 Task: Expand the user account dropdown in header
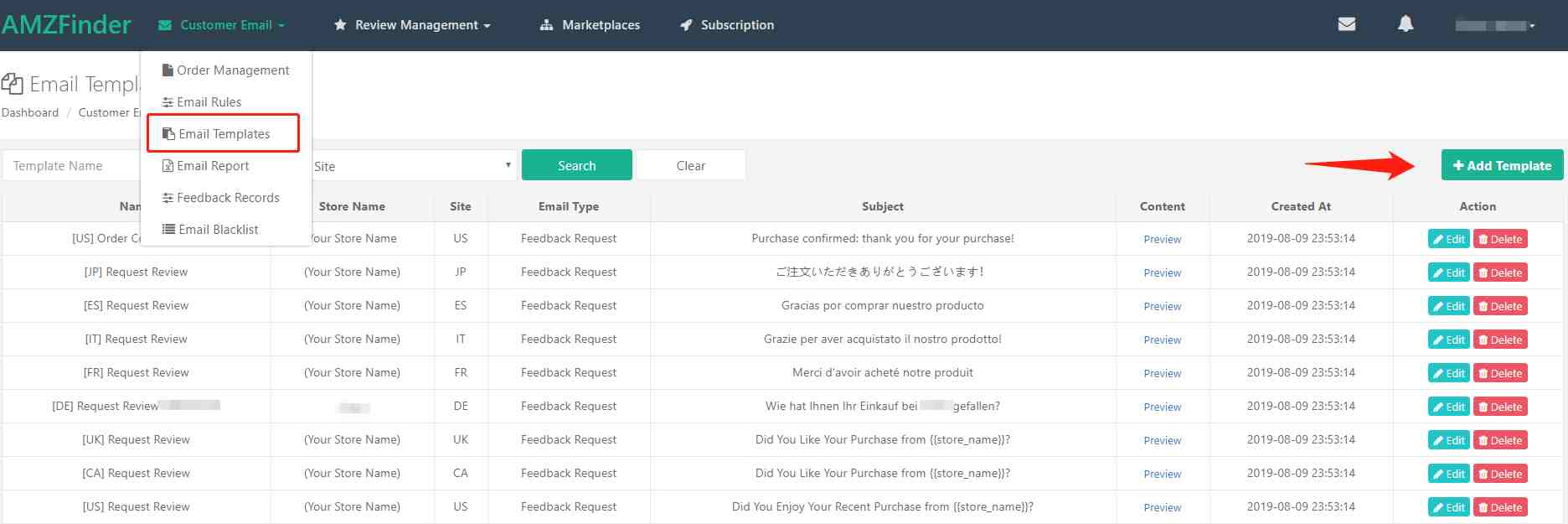(x=1494, y=26)
